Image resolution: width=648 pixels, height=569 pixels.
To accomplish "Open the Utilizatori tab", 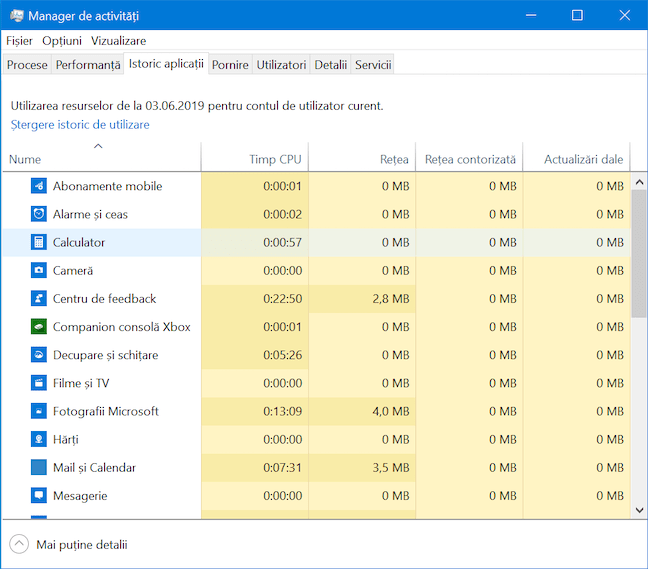I will [281, 65].
